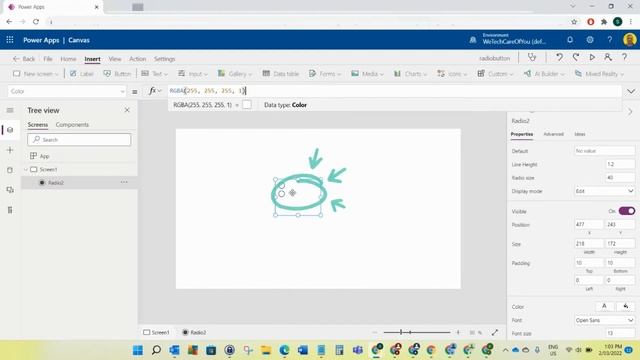The image size is (640, 360).
Task: Switch to the Advanced properties tab
Action: tap(553, 134)
